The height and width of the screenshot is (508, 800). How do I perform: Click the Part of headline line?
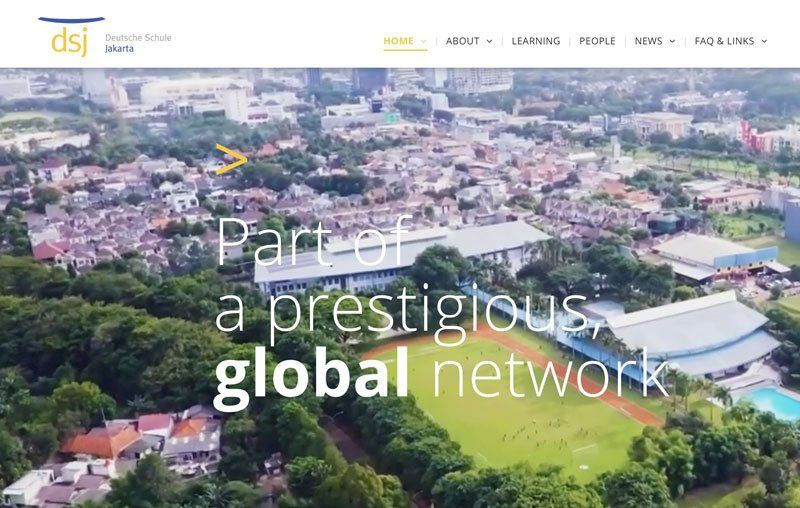pyautogui.click(x=314, y=241)
